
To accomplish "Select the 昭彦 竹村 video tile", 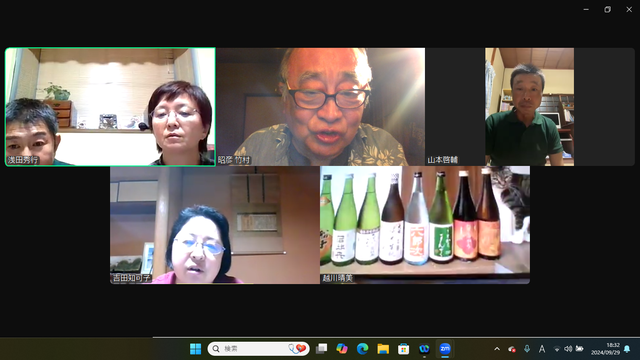I will (x=321, y=107).
